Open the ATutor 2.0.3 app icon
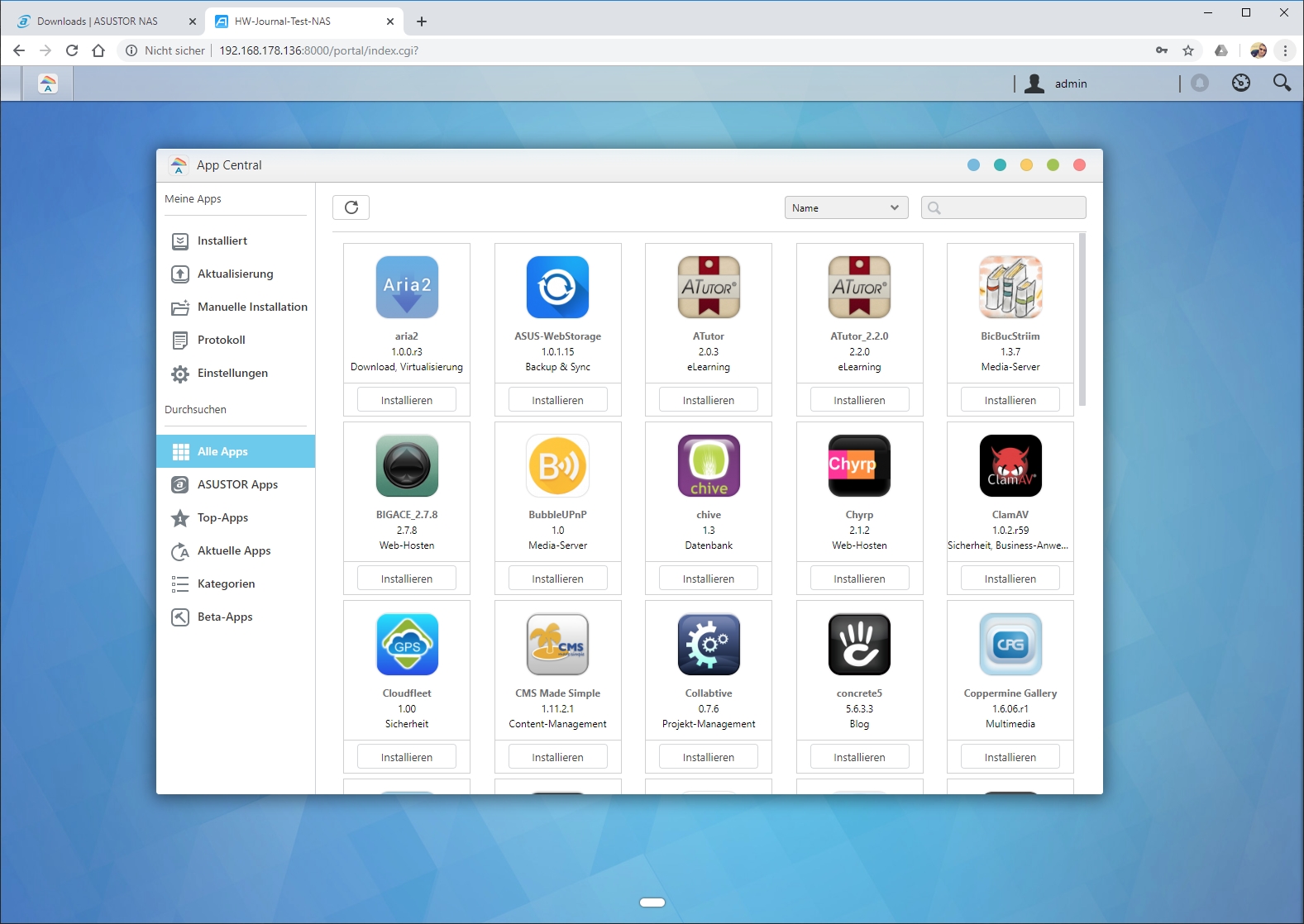The width and height of the screenshot is (1304, 924). point(709,288)
